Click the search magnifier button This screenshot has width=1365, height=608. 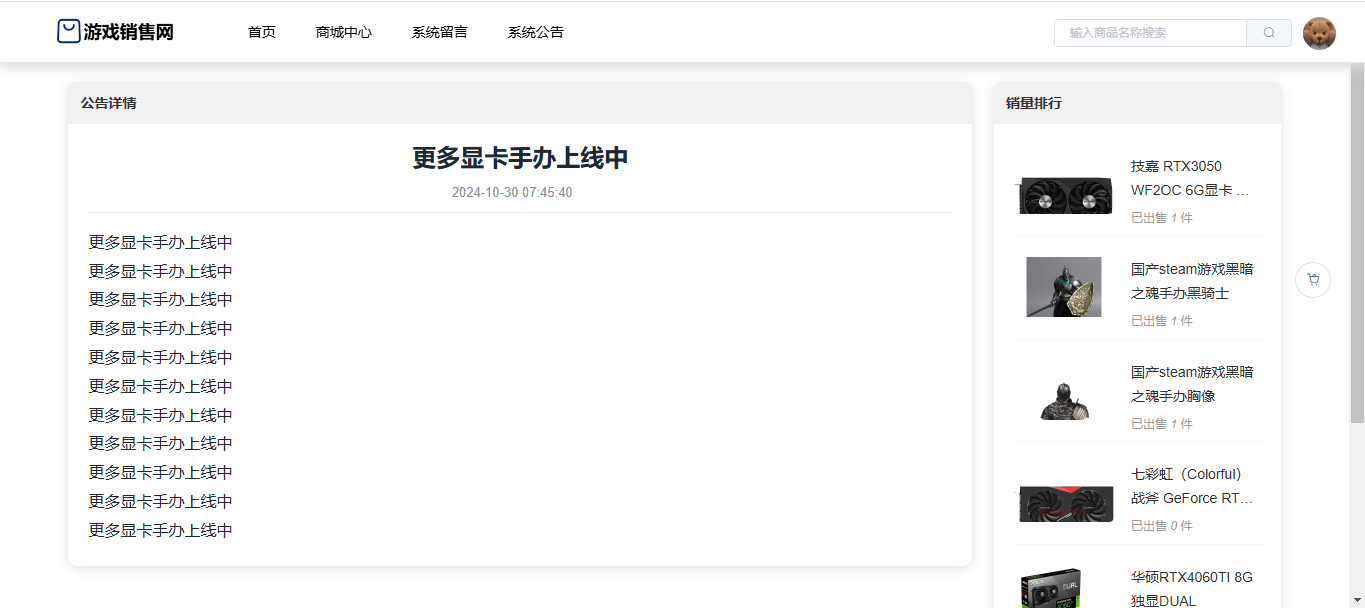tap(1269, 33)
